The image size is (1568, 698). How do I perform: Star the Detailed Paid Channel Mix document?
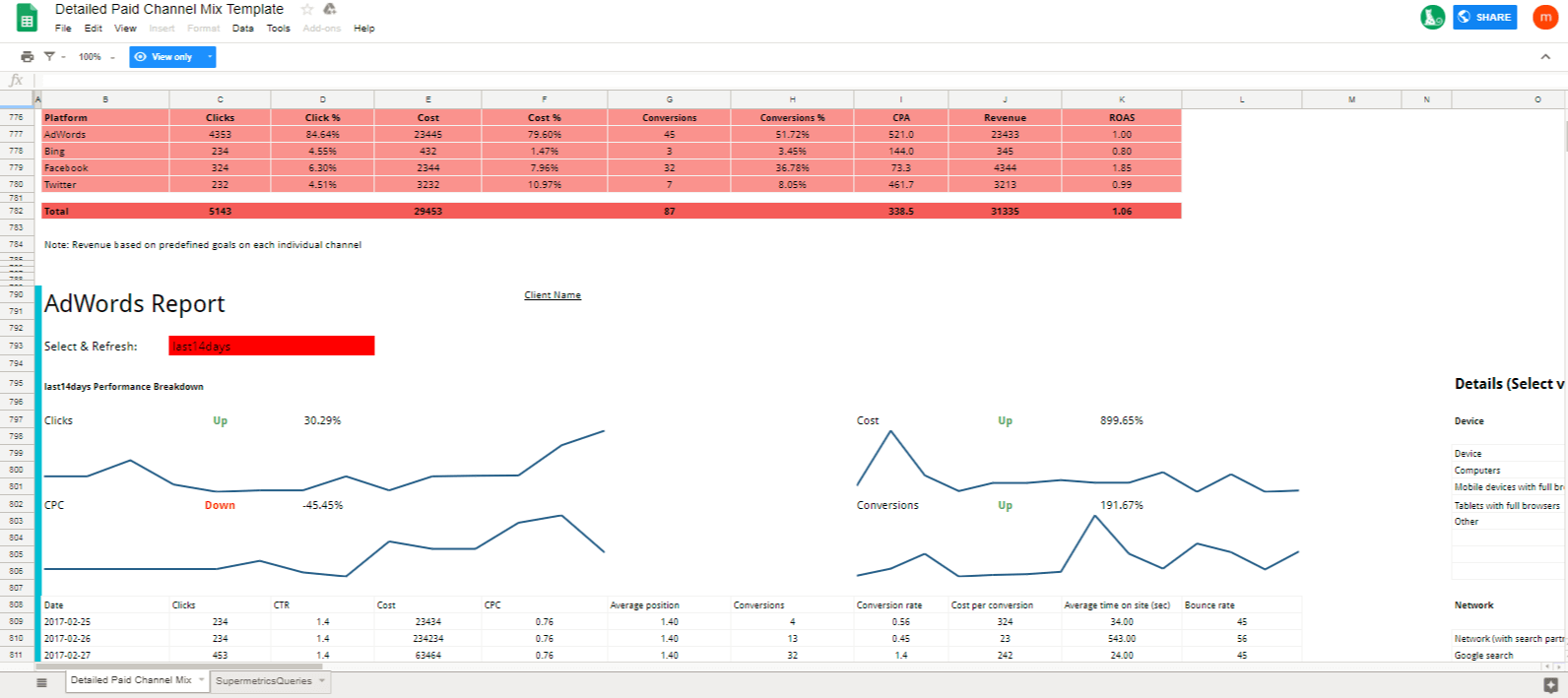tap(307, 9)
